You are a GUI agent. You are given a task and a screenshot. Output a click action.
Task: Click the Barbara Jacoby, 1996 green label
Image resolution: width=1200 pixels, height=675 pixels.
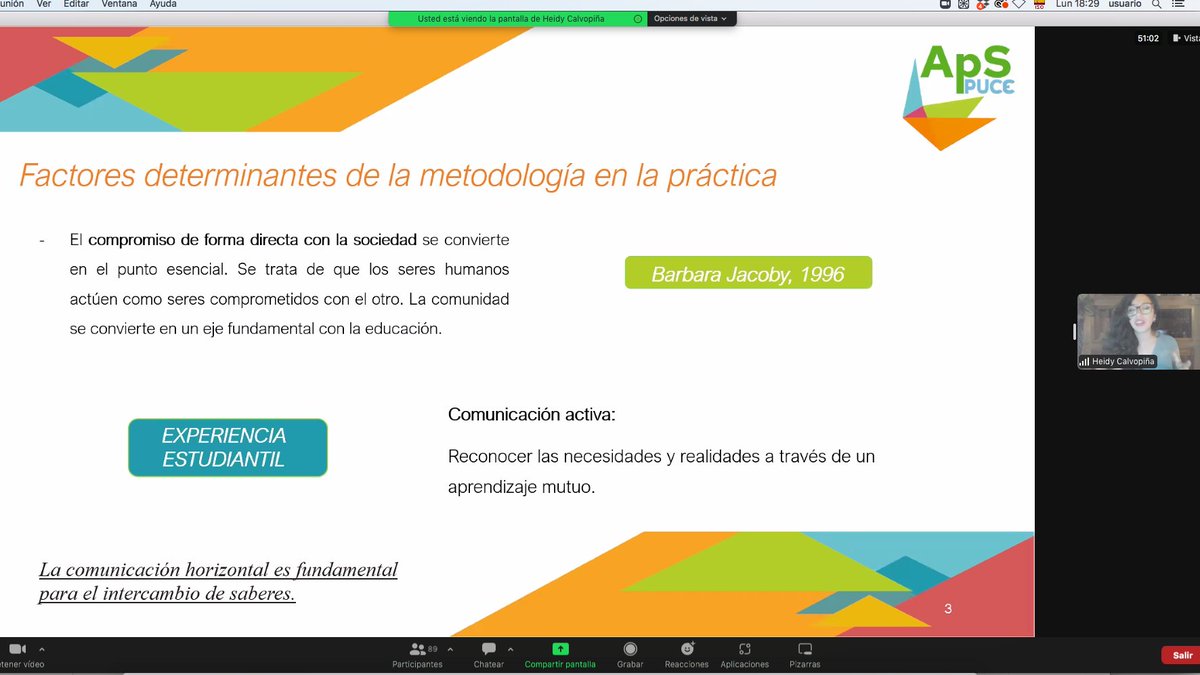748,273
